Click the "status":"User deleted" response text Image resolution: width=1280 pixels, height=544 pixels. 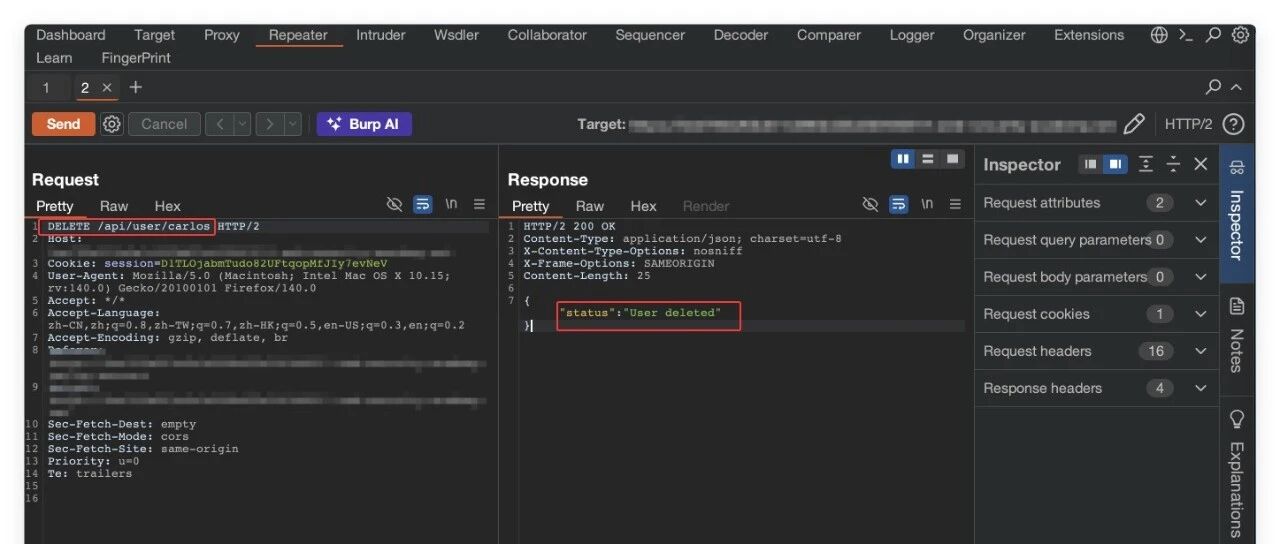click(640, 313)
